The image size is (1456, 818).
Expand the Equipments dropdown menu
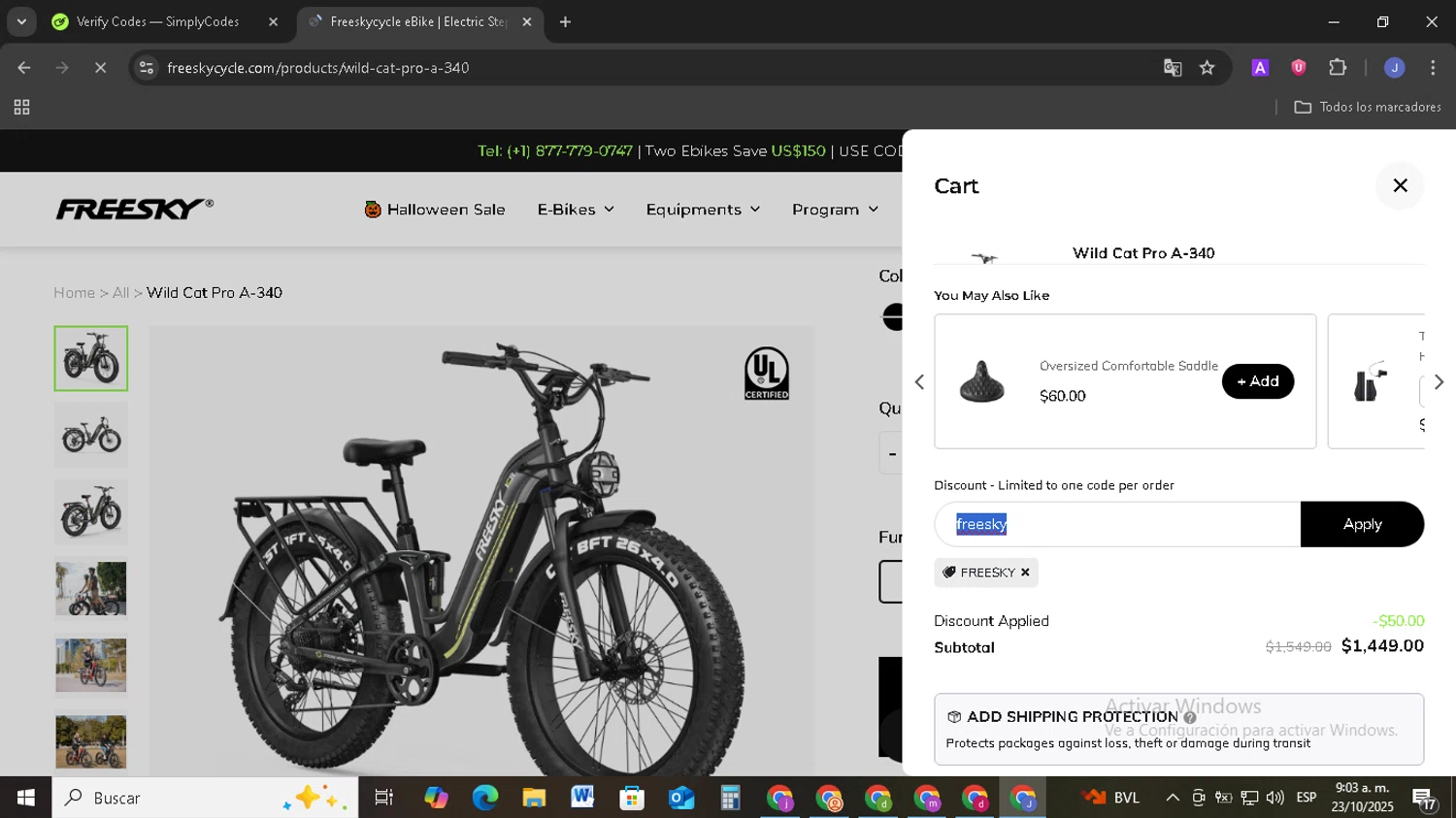pos(703,210)
